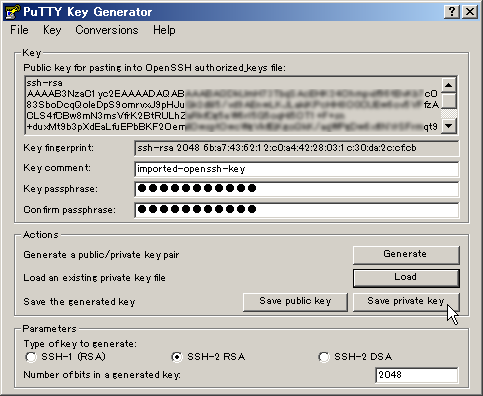The height and width of the screenshot is (396, 483).
Task: Click the 'Key passphrase:' label
Action: (61, 189)
